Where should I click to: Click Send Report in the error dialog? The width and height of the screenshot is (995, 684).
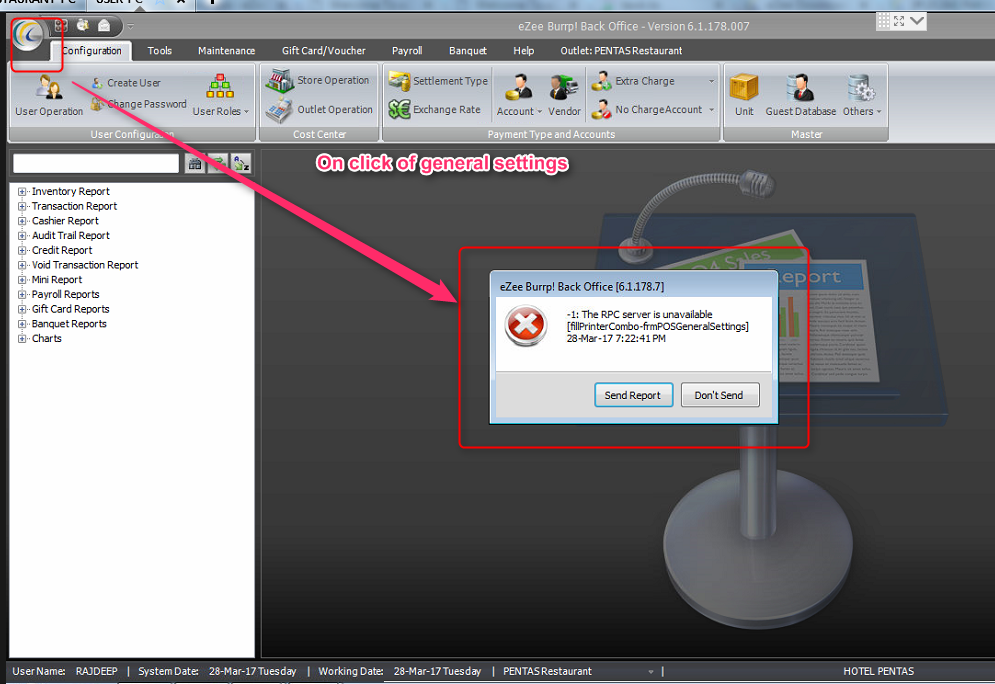pos(633,395)
